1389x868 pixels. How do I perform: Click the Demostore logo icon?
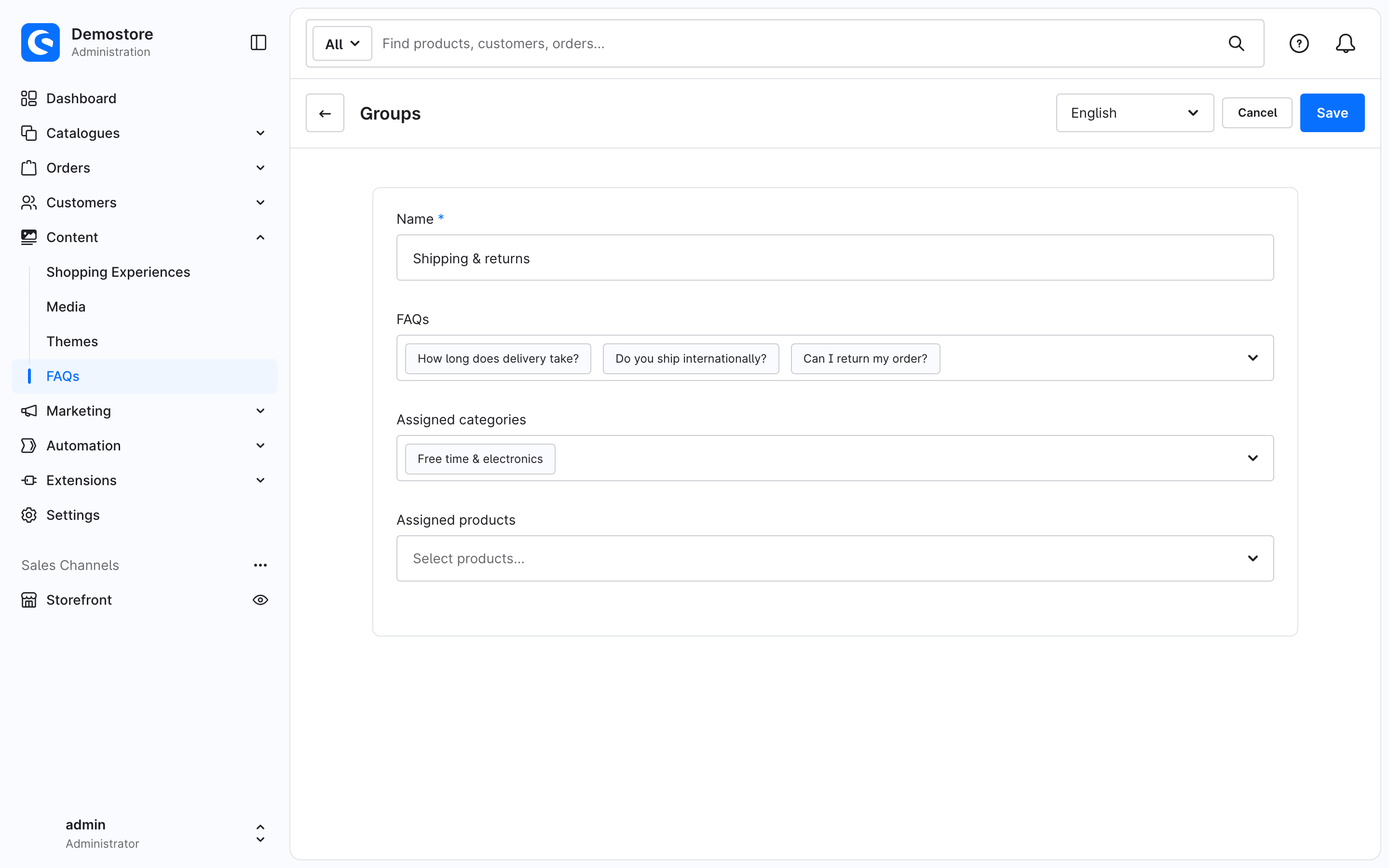pos(40,42)
